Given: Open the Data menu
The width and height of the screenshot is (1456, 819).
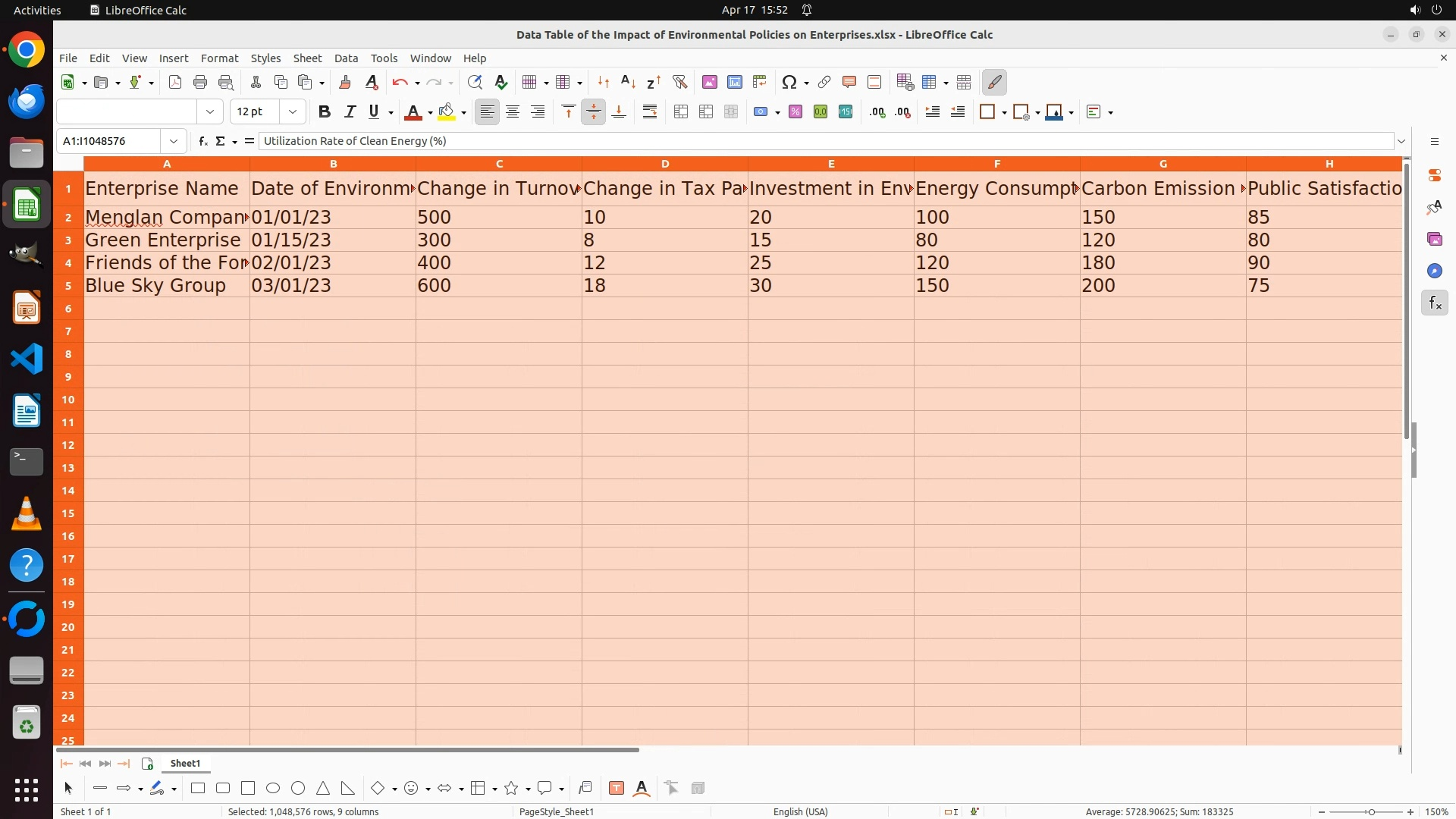Looking at the screenshot, I should [346, 58].
